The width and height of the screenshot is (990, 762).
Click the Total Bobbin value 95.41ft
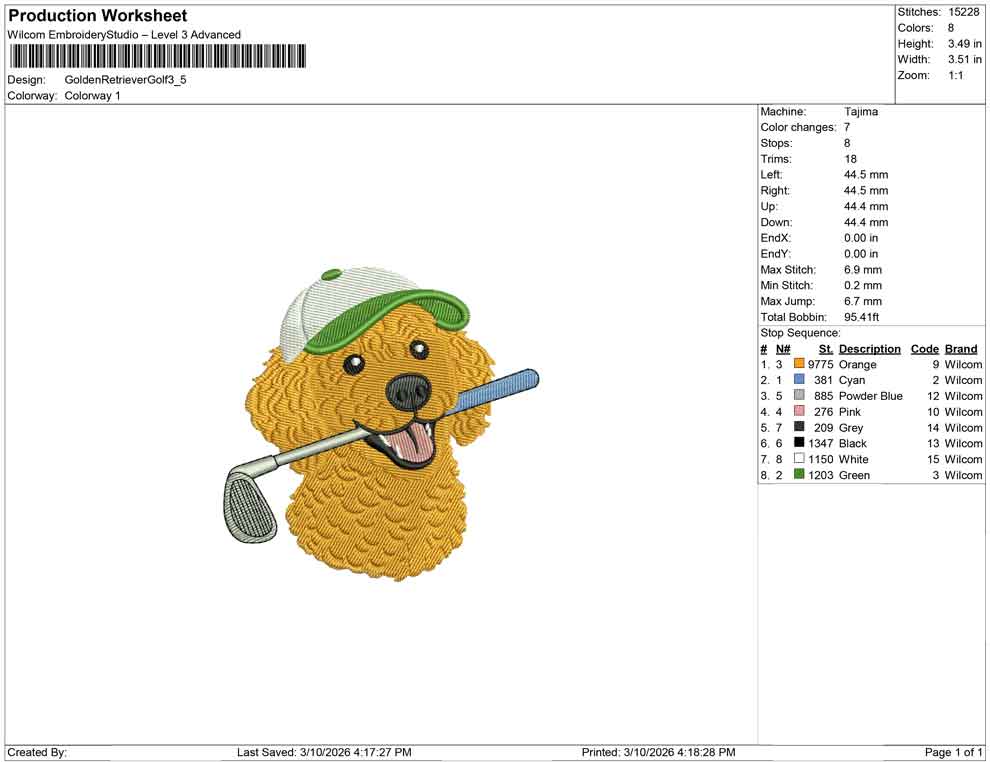click(861, 317)
